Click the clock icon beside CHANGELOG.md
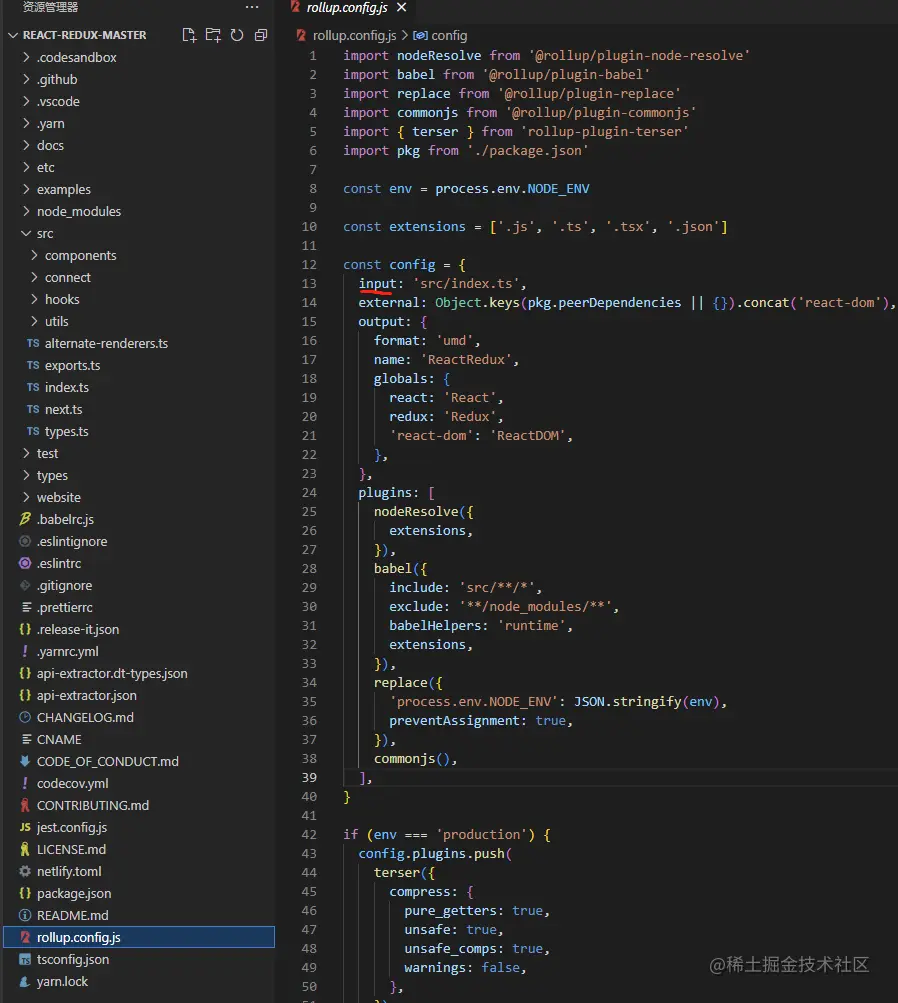The image size is (898, 1003). pos(25,717)
